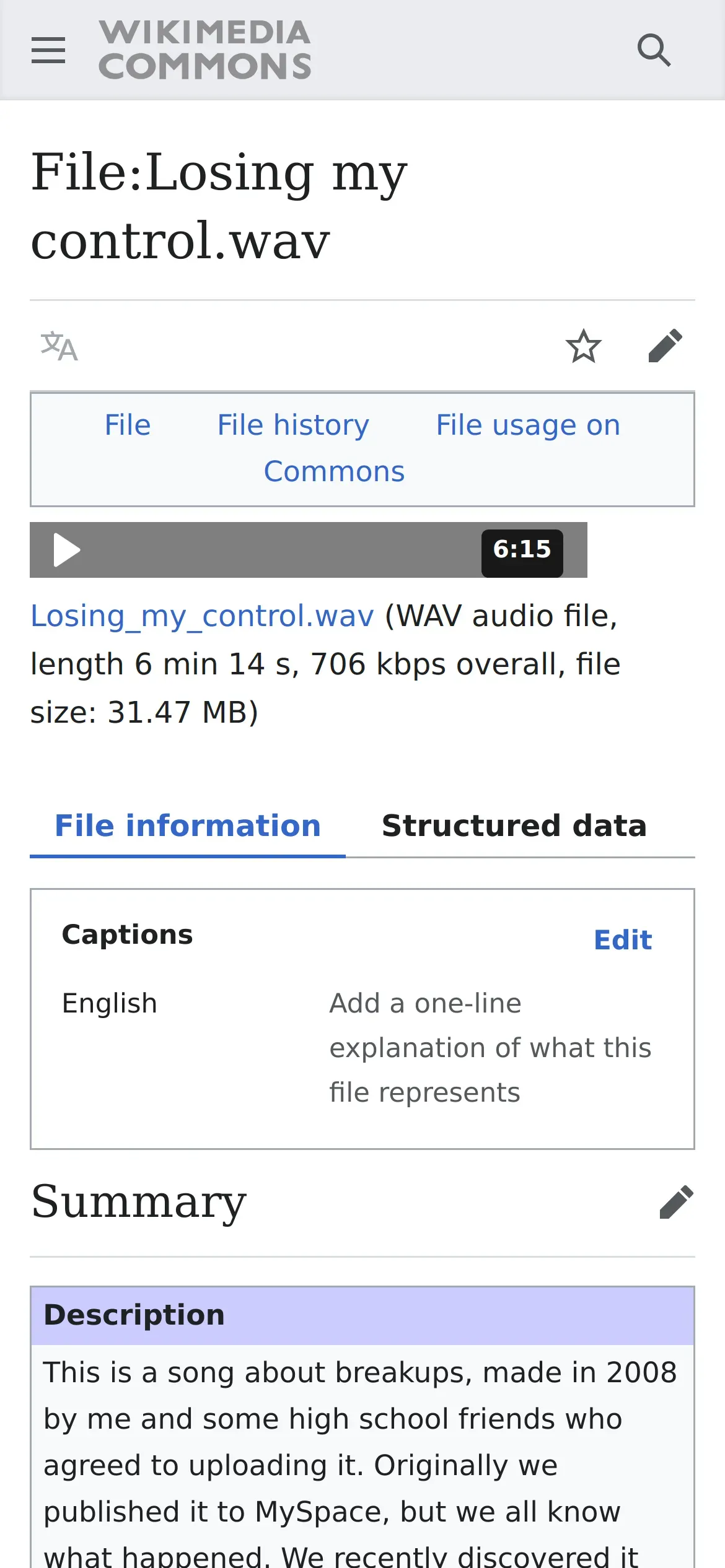Edit the Captions box
Image resolution: width=725 pixels, height=1568 pixels.
coord(623,940)
